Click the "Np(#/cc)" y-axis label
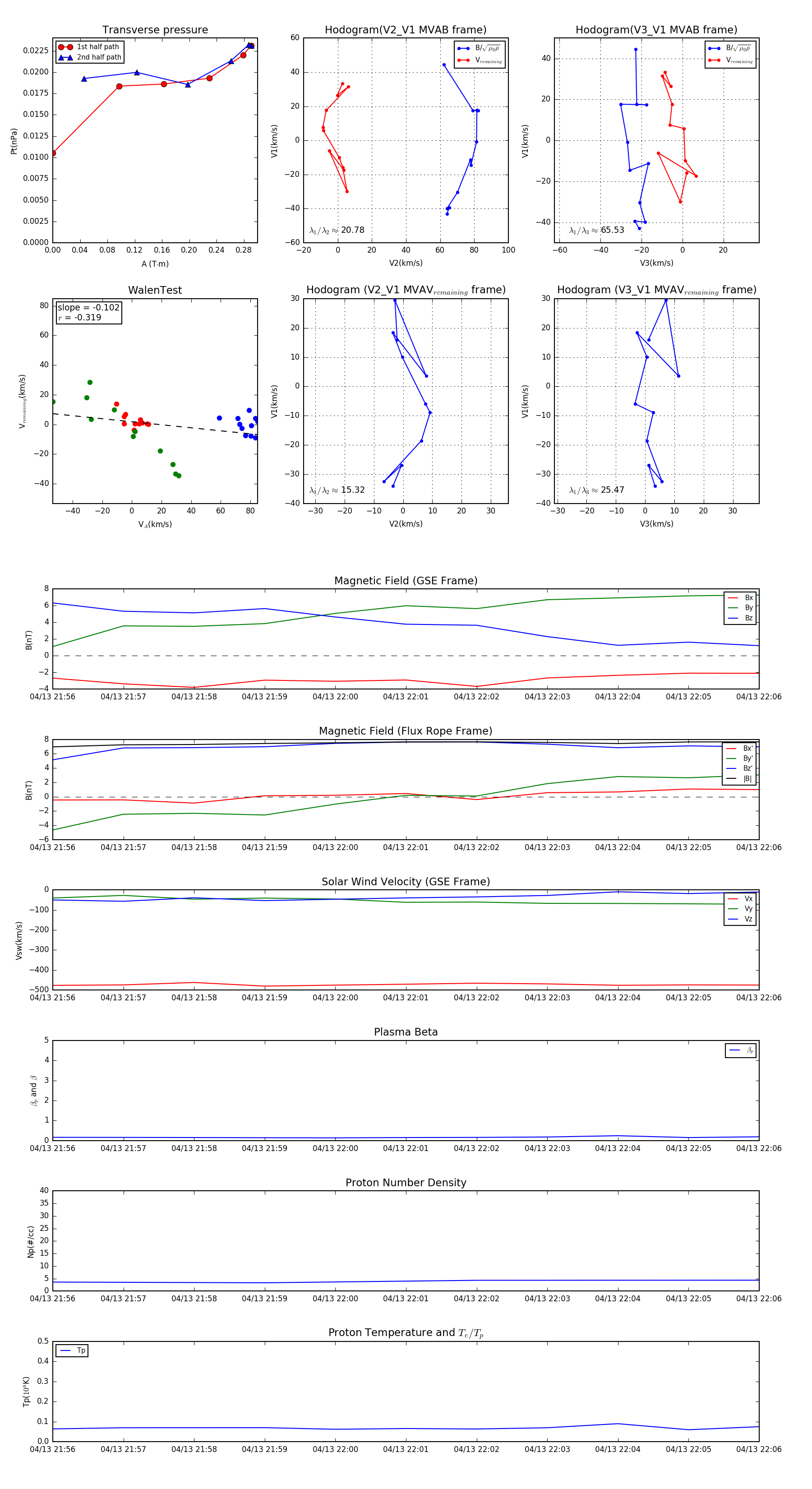The image size is (812, 1489). click(31, 1242)
